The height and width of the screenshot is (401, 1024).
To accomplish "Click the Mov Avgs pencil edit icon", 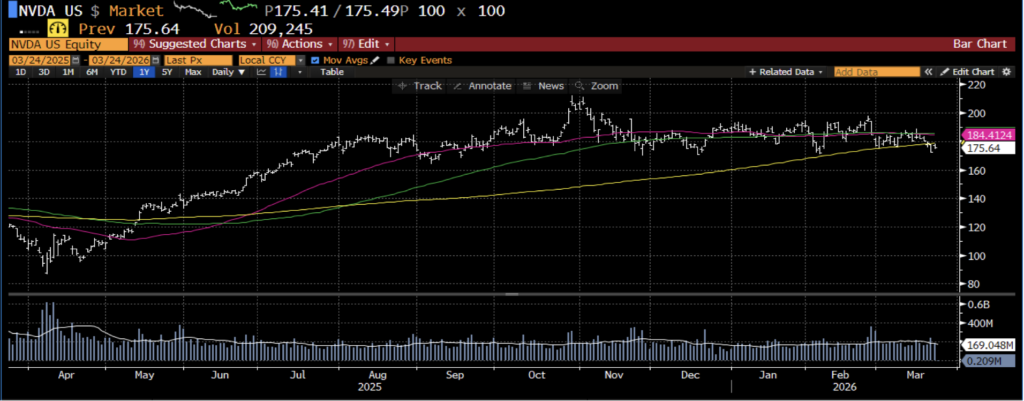I will click(x=377, y=60).
